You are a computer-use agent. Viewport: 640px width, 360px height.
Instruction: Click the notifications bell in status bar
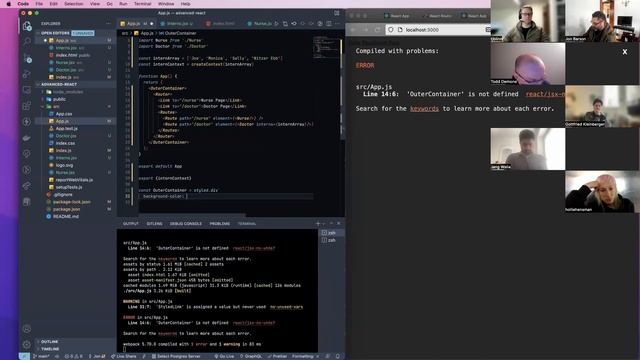coord(338,356)
